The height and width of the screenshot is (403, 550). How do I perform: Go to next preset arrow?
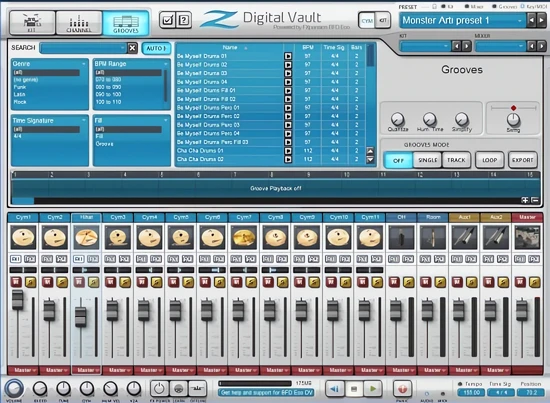coord(541,20)
